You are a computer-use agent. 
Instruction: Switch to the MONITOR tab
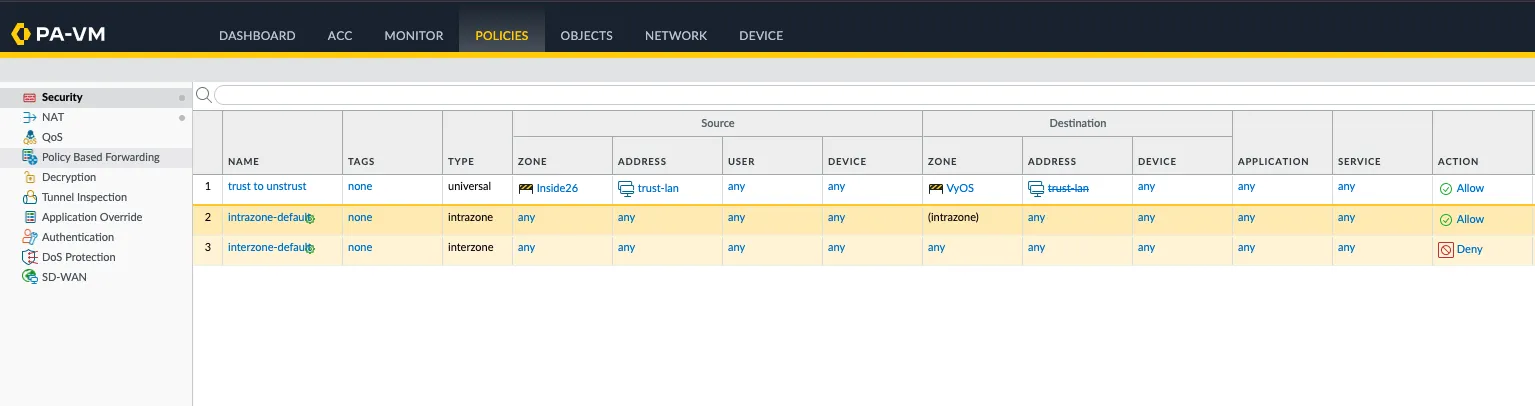coord(414,35)
